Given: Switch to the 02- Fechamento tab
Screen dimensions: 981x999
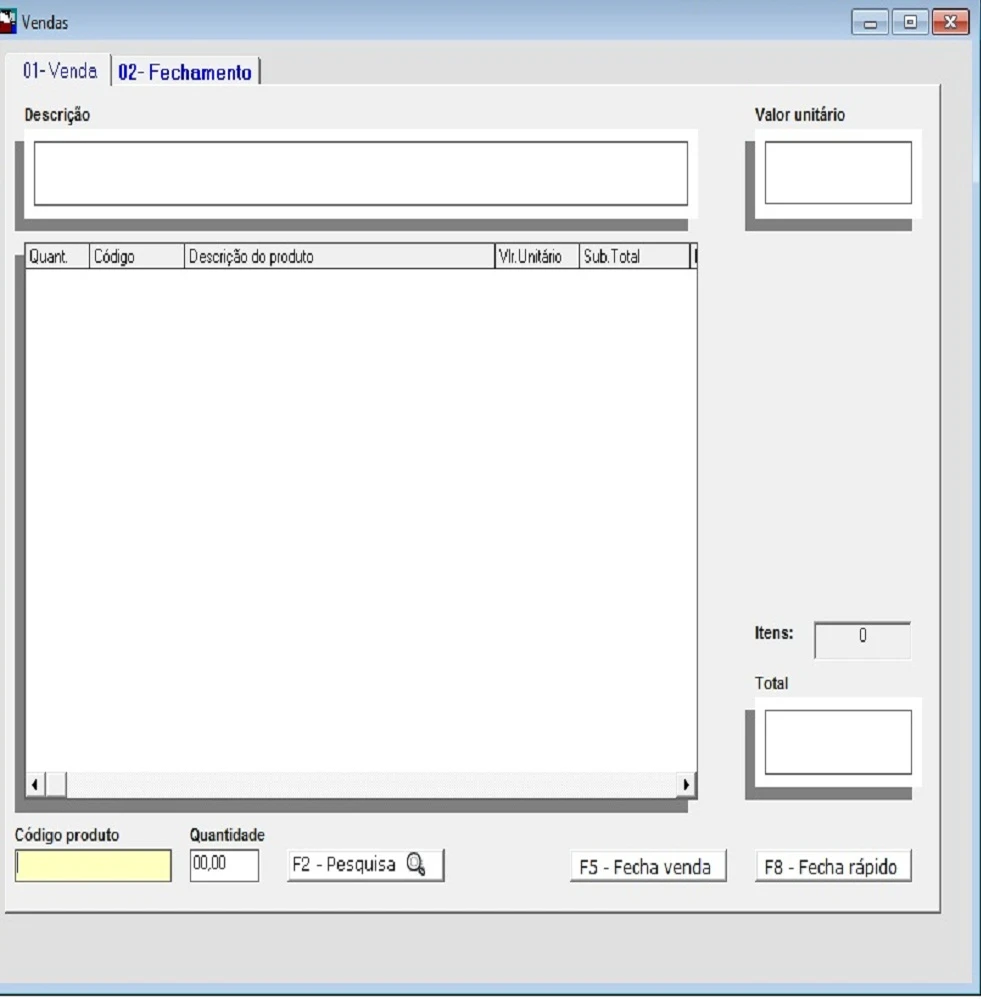Looking at the screenshot, I should [x=185, y=72].
